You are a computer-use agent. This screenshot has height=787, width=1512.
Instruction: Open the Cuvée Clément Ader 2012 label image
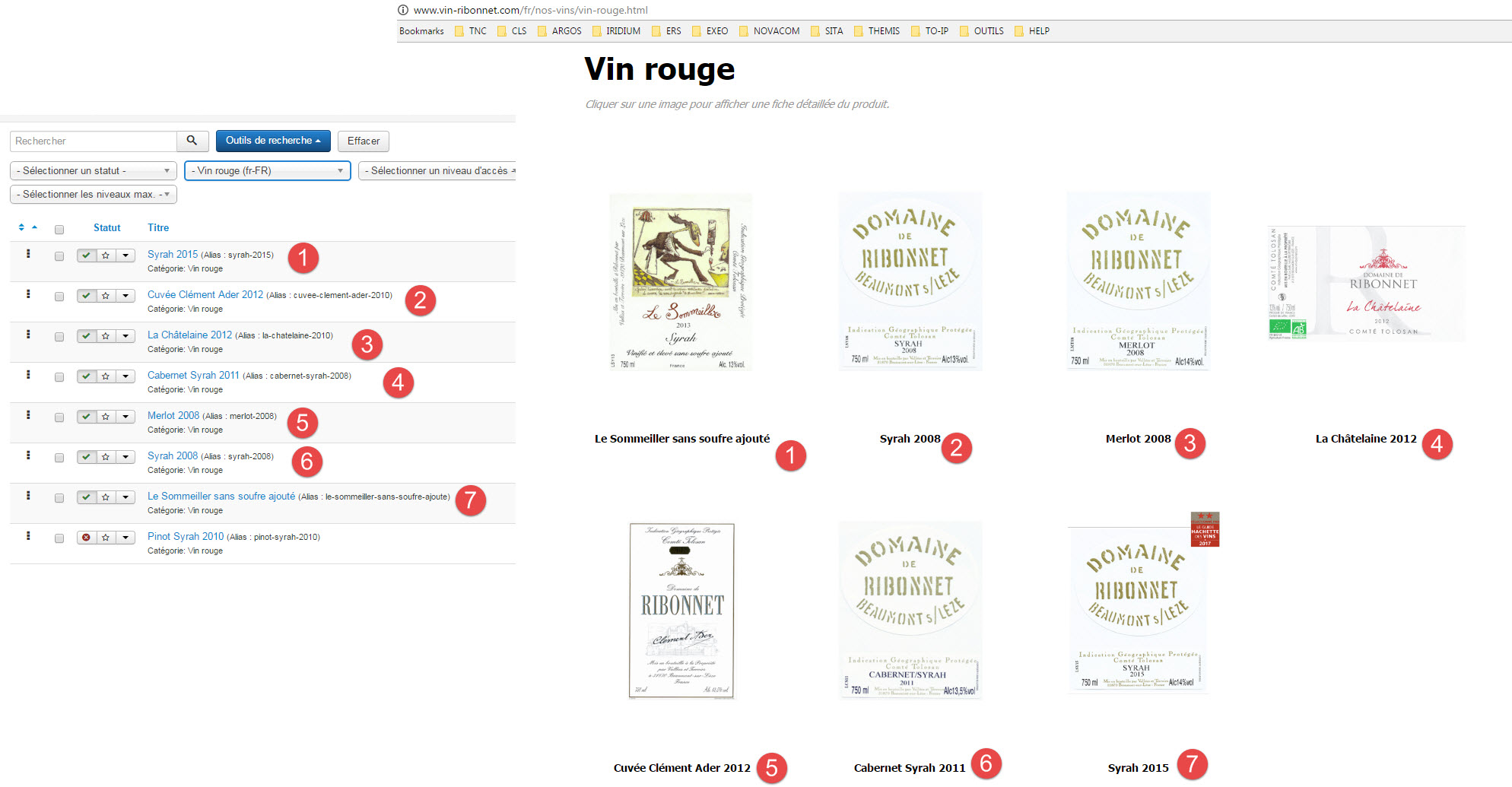[682, 611]
